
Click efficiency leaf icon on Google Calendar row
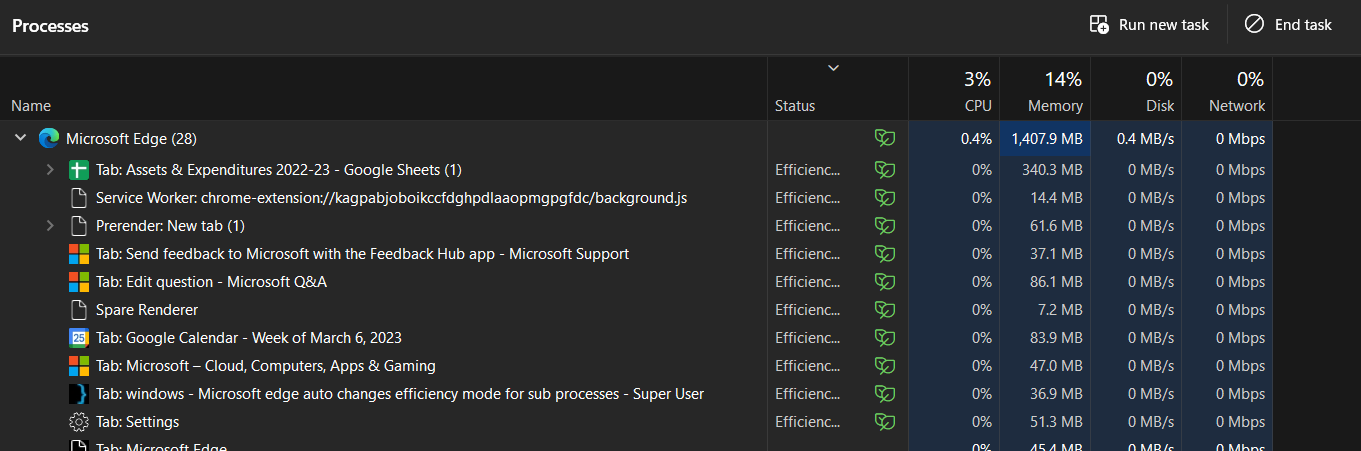tap(885, 338)
